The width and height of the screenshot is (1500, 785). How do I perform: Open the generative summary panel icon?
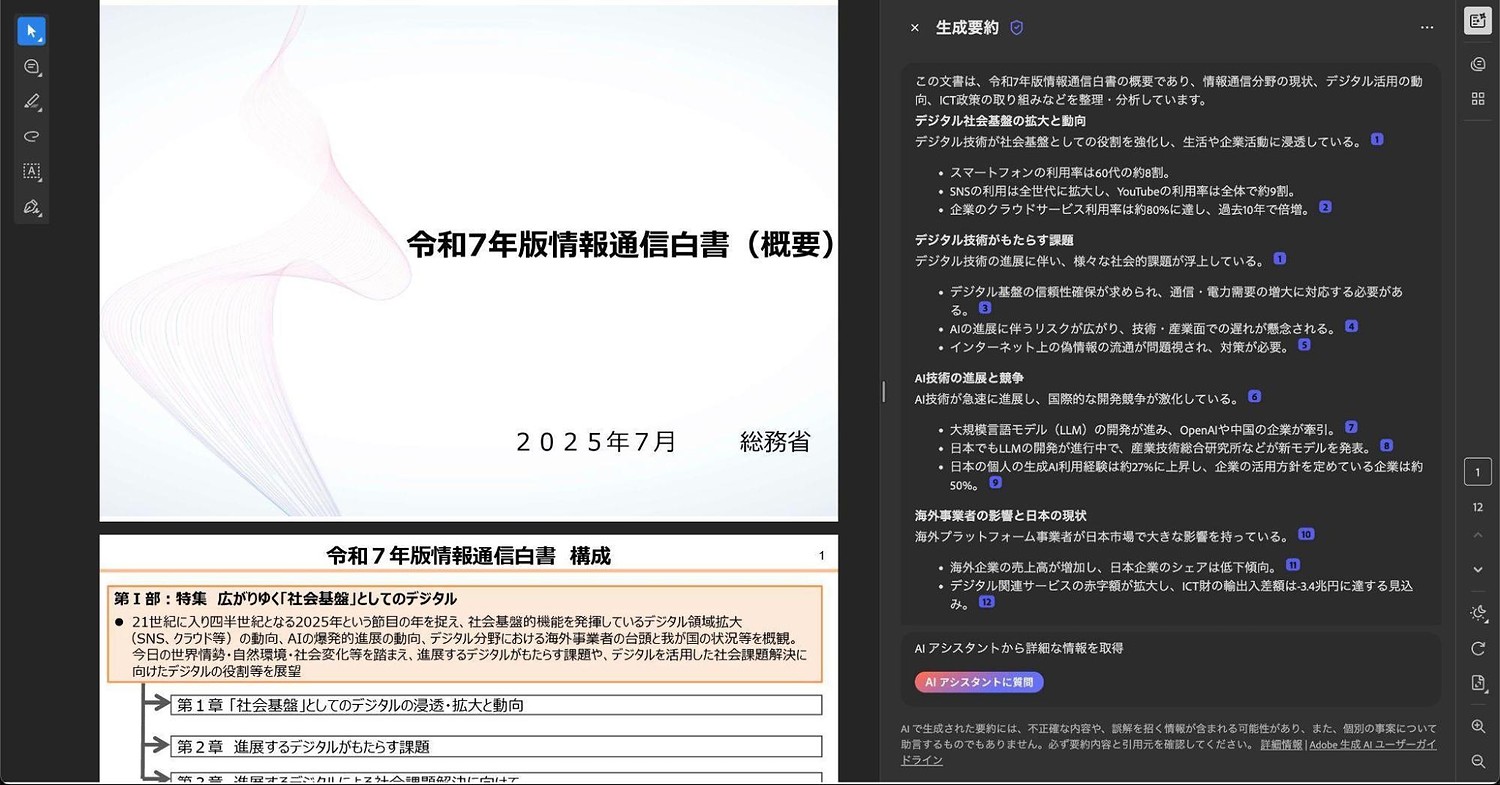1477,21
